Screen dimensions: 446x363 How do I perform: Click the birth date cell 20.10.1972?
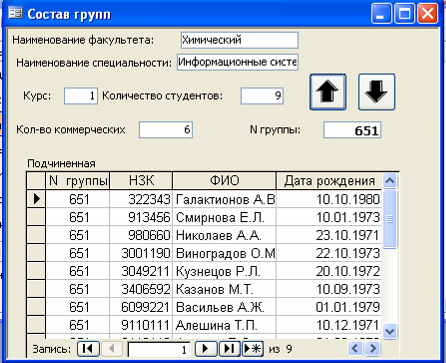[329, 271]
